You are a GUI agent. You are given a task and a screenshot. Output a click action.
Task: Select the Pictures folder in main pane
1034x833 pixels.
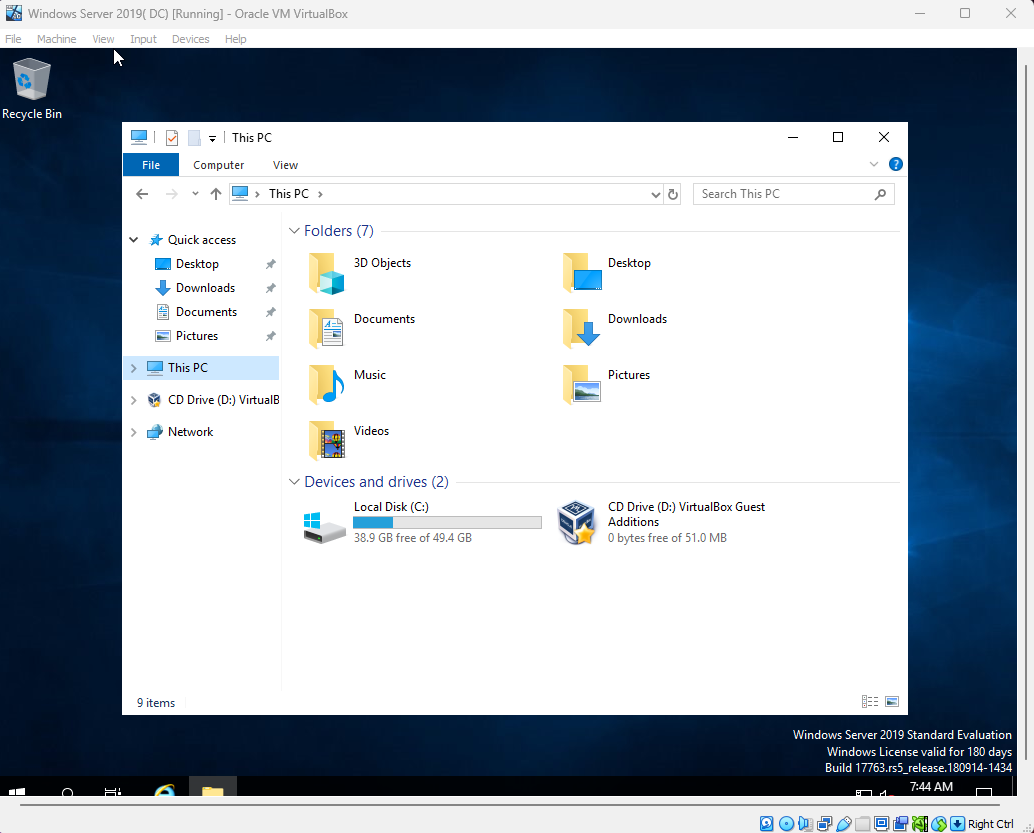606,385
